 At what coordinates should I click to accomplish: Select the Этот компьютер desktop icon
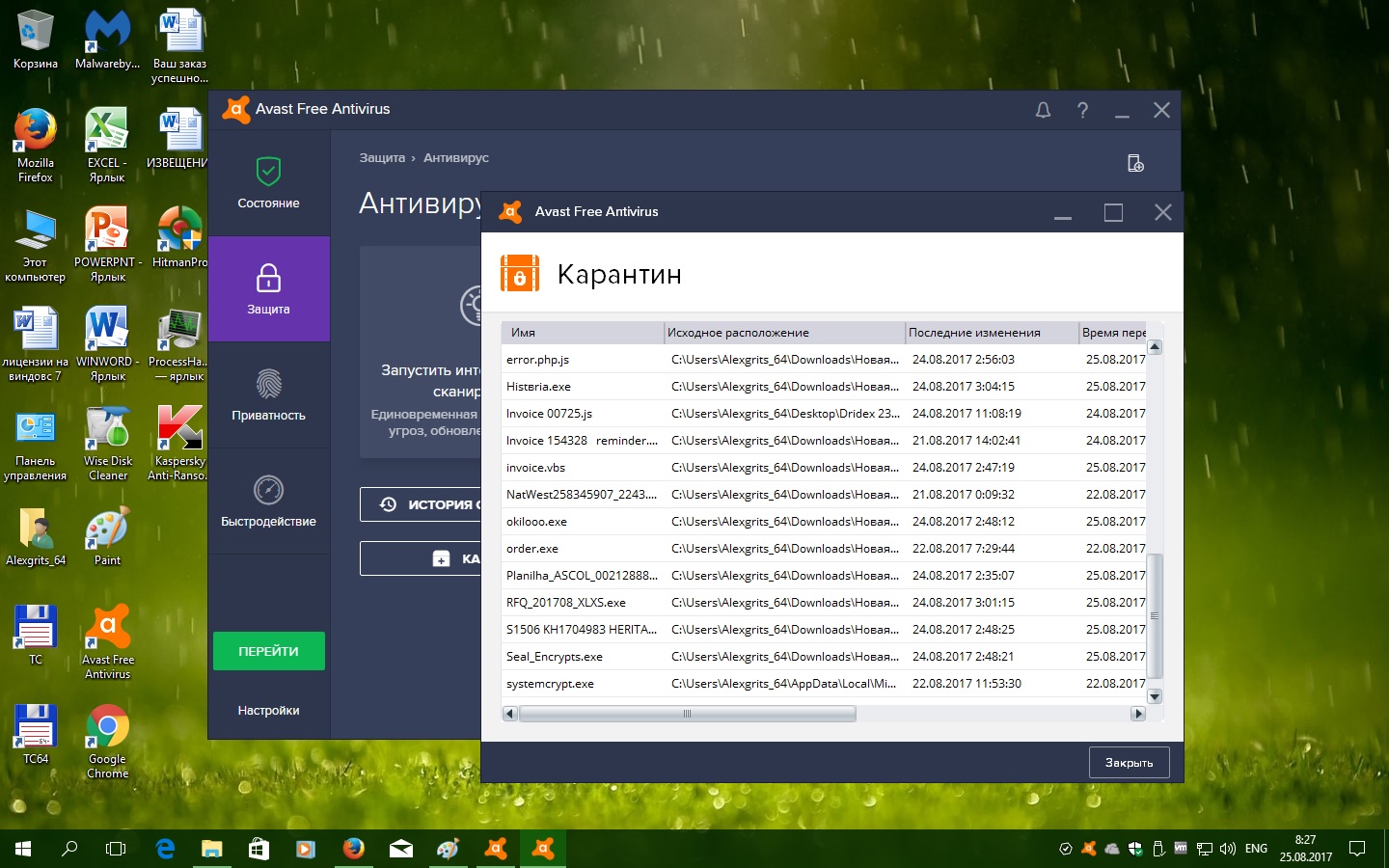(36, 245)
